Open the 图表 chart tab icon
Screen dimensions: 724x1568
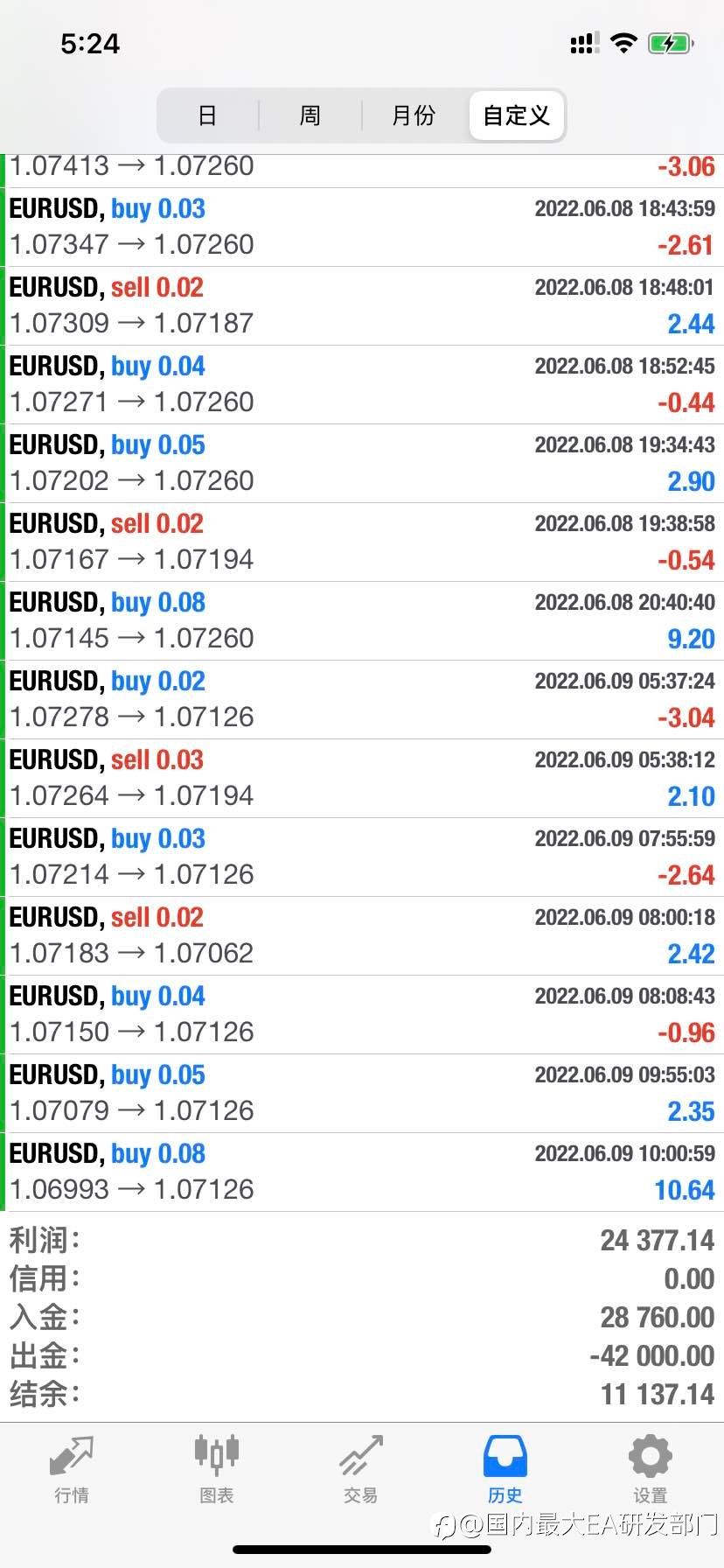click(216, 1456)
